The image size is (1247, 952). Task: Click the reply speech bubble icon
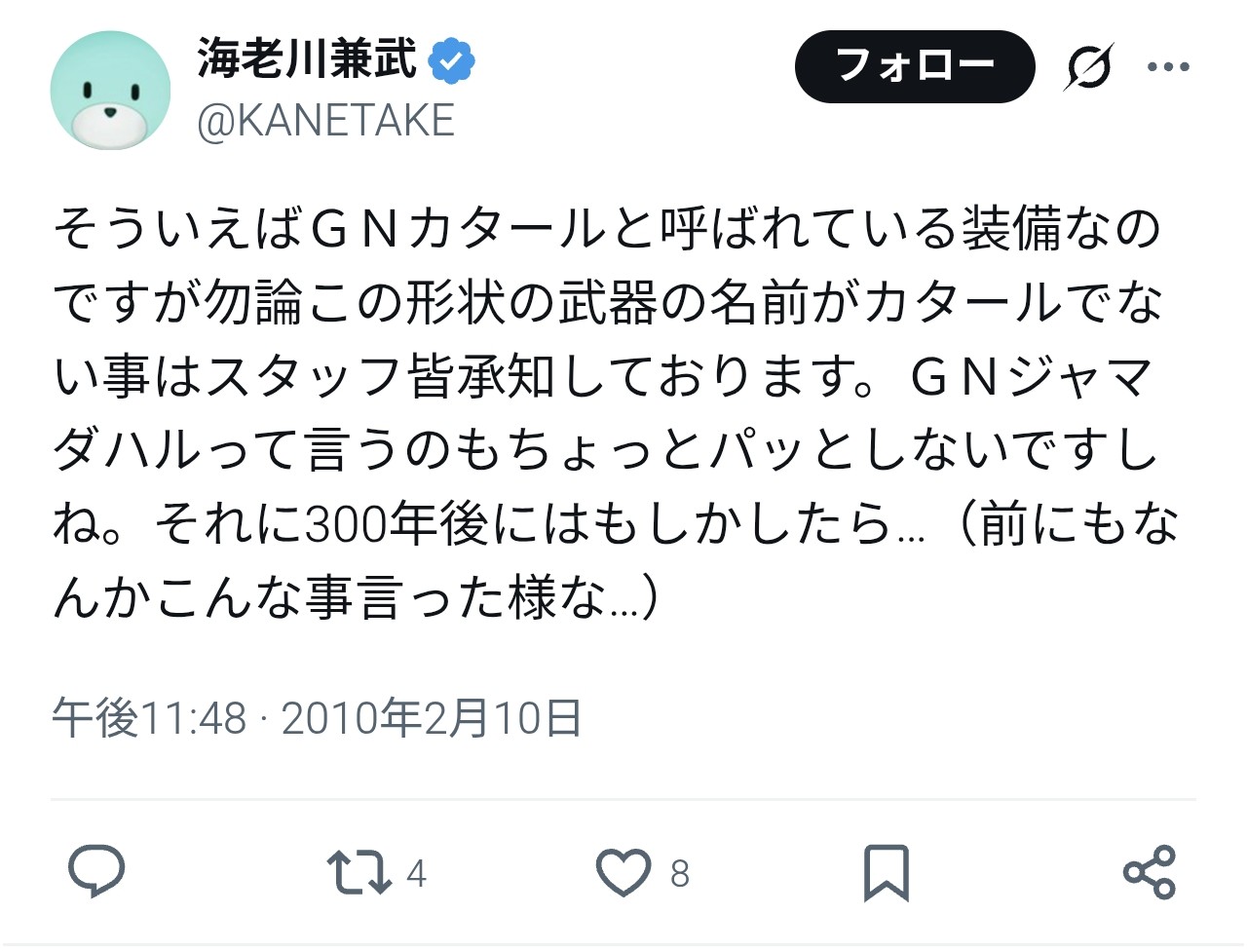point(96,871)
